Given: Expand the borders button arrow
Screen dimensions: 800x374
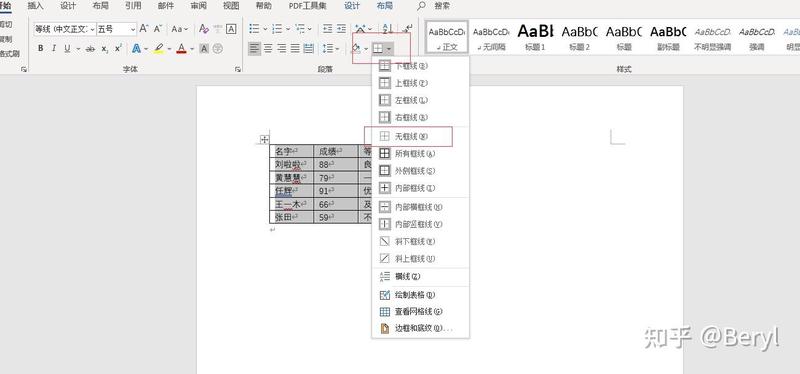Looking at the screenshot, I should (x=389, y=49).
